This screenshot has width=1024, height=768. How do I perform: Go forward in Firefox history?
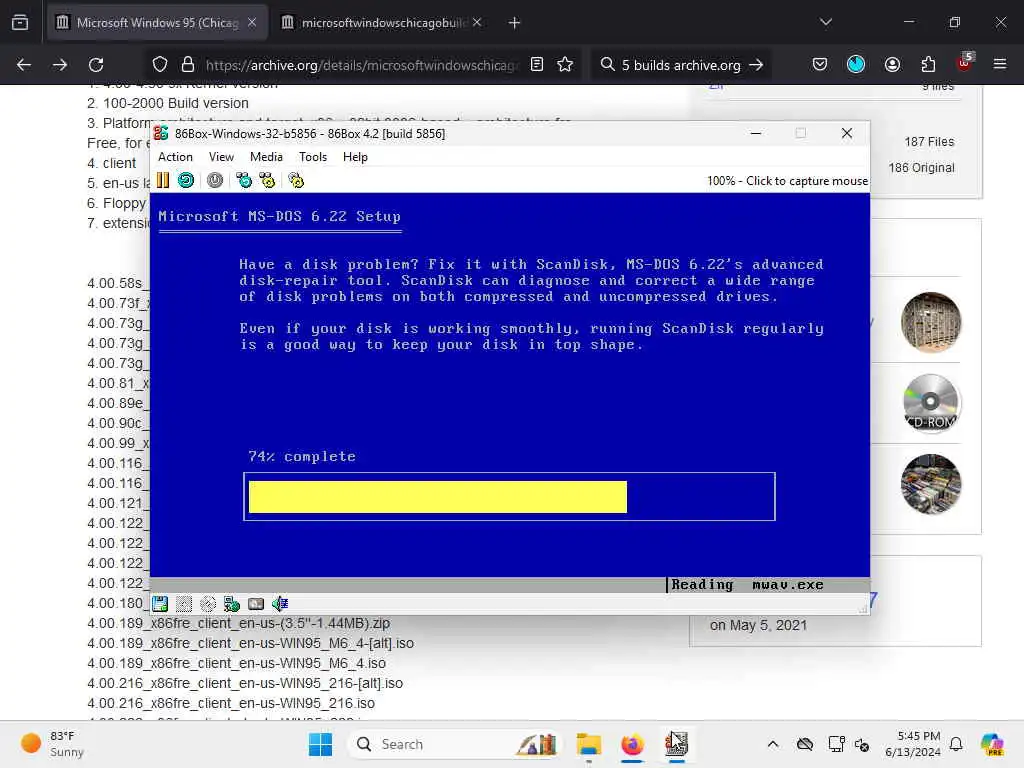point(59,65)
